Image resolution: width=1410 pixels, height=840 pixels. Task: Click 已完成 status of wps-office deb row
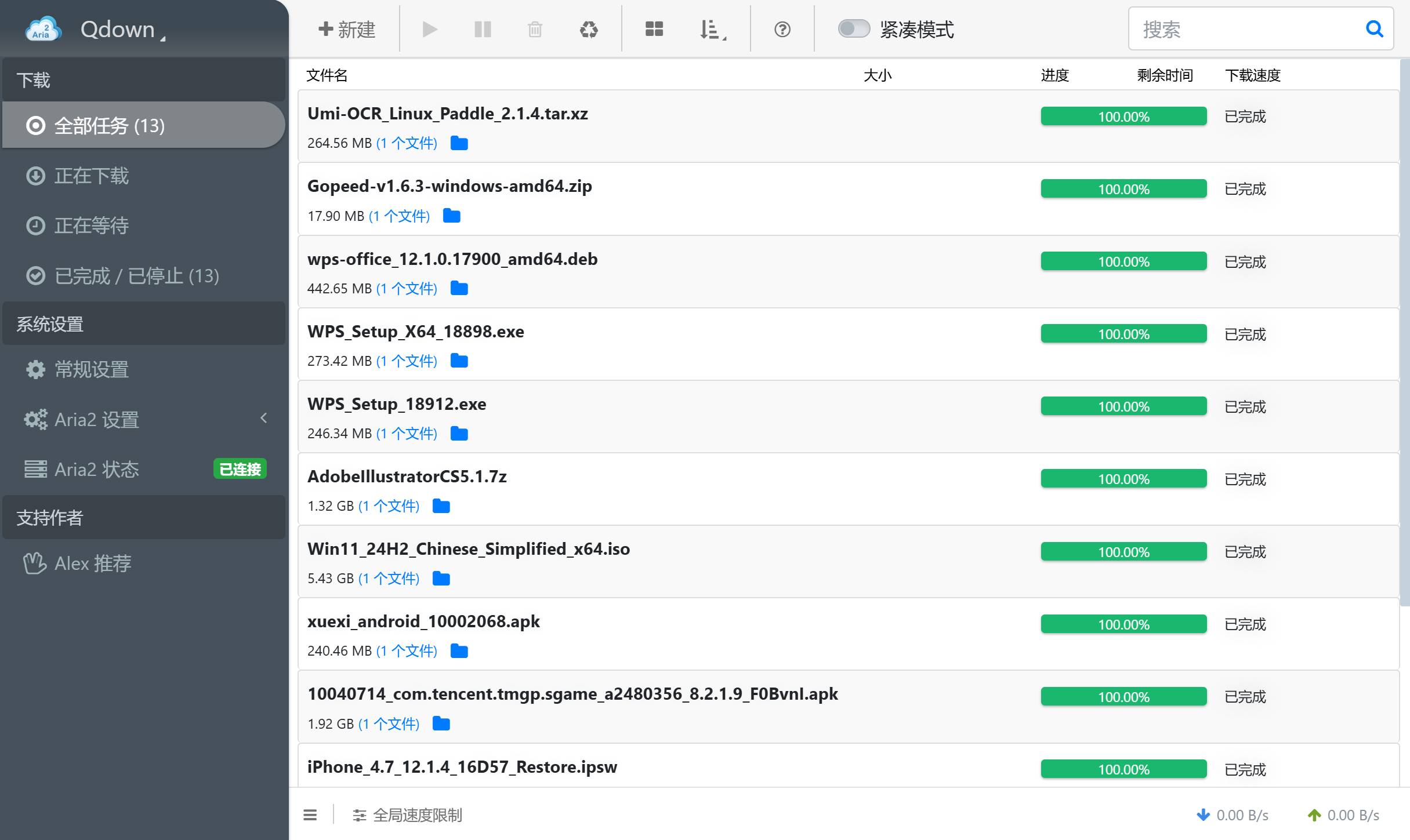point(1245,262)
